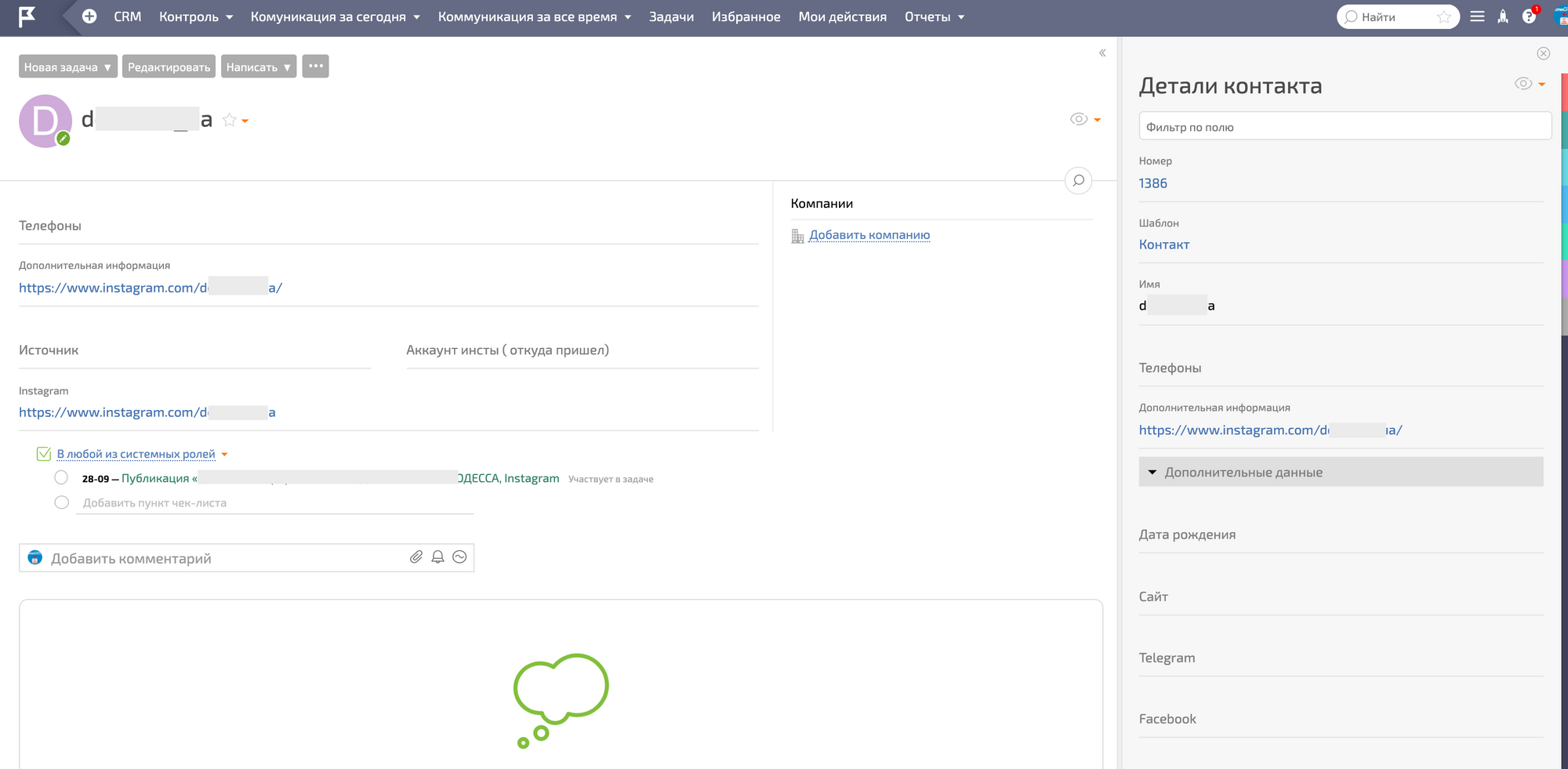Expand the Новая задача dropdown button

(67, 67)
